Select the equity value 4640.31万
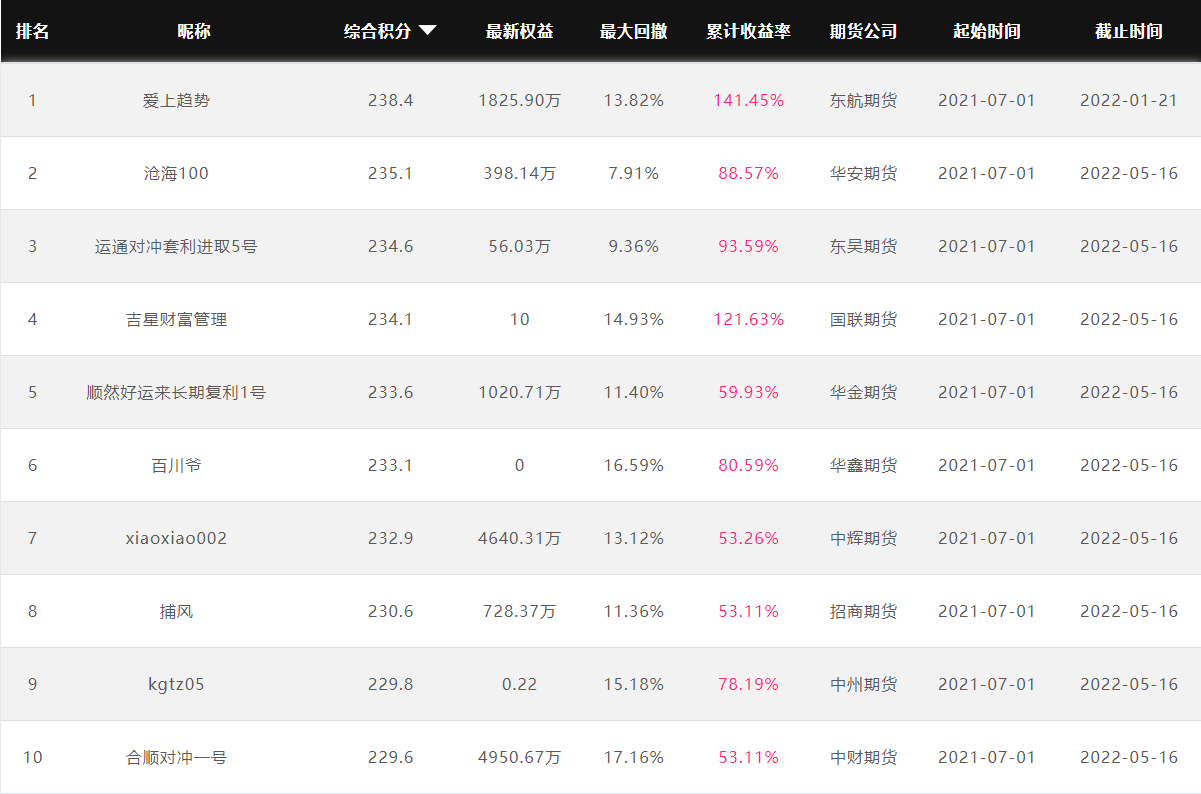 pyautogui.click(x=519, y=538)
